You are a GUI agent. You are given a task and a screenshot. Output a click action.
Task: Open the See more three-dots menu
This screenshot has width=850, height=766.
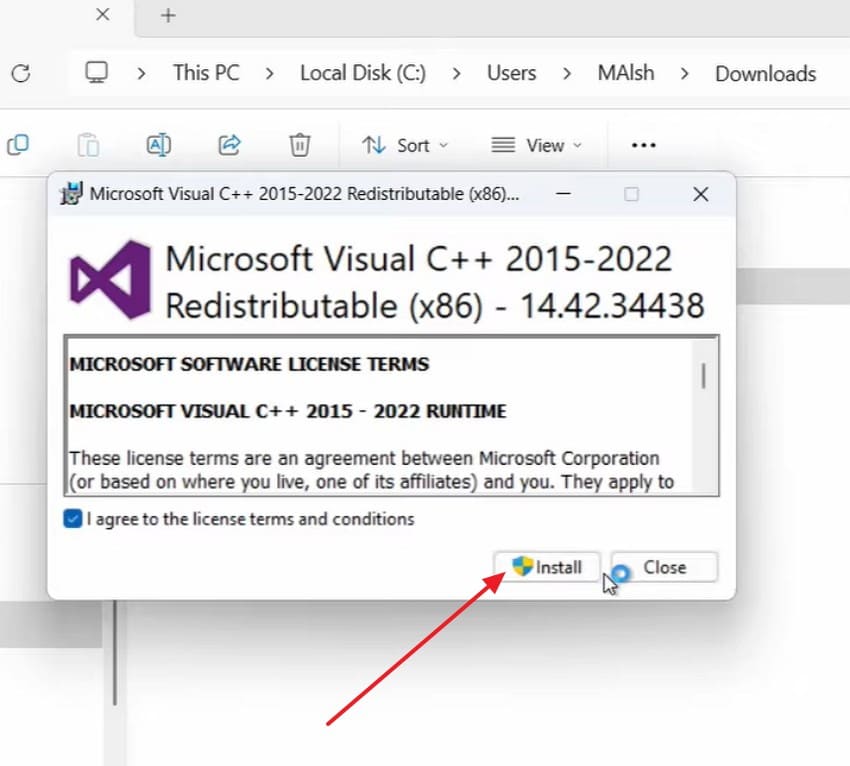coord(643,145)
